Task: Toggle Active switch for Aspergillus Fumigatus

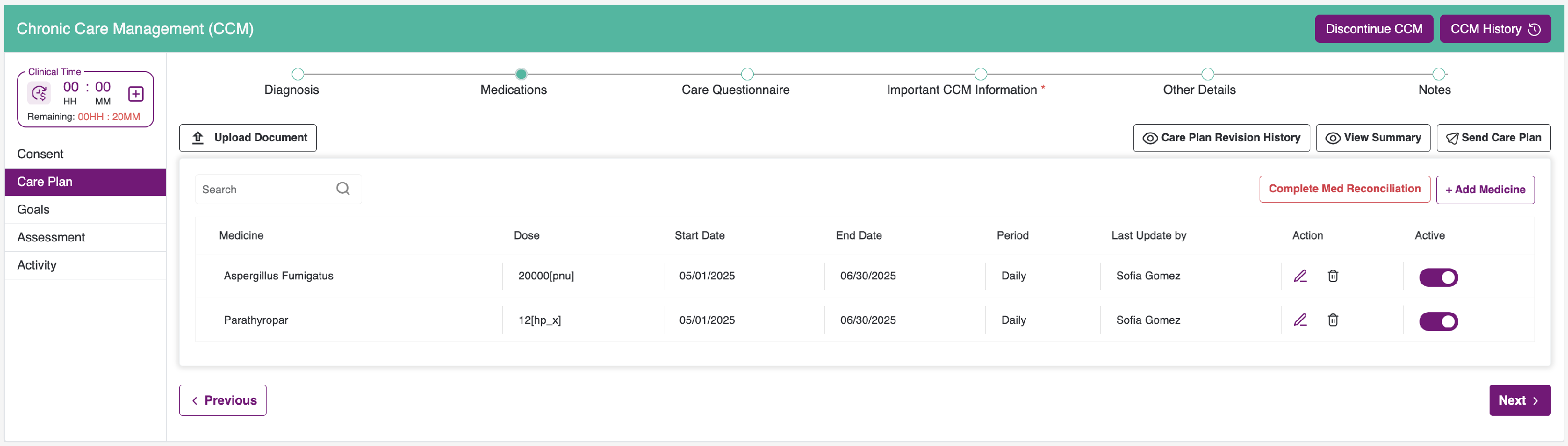Action: 1438,277
